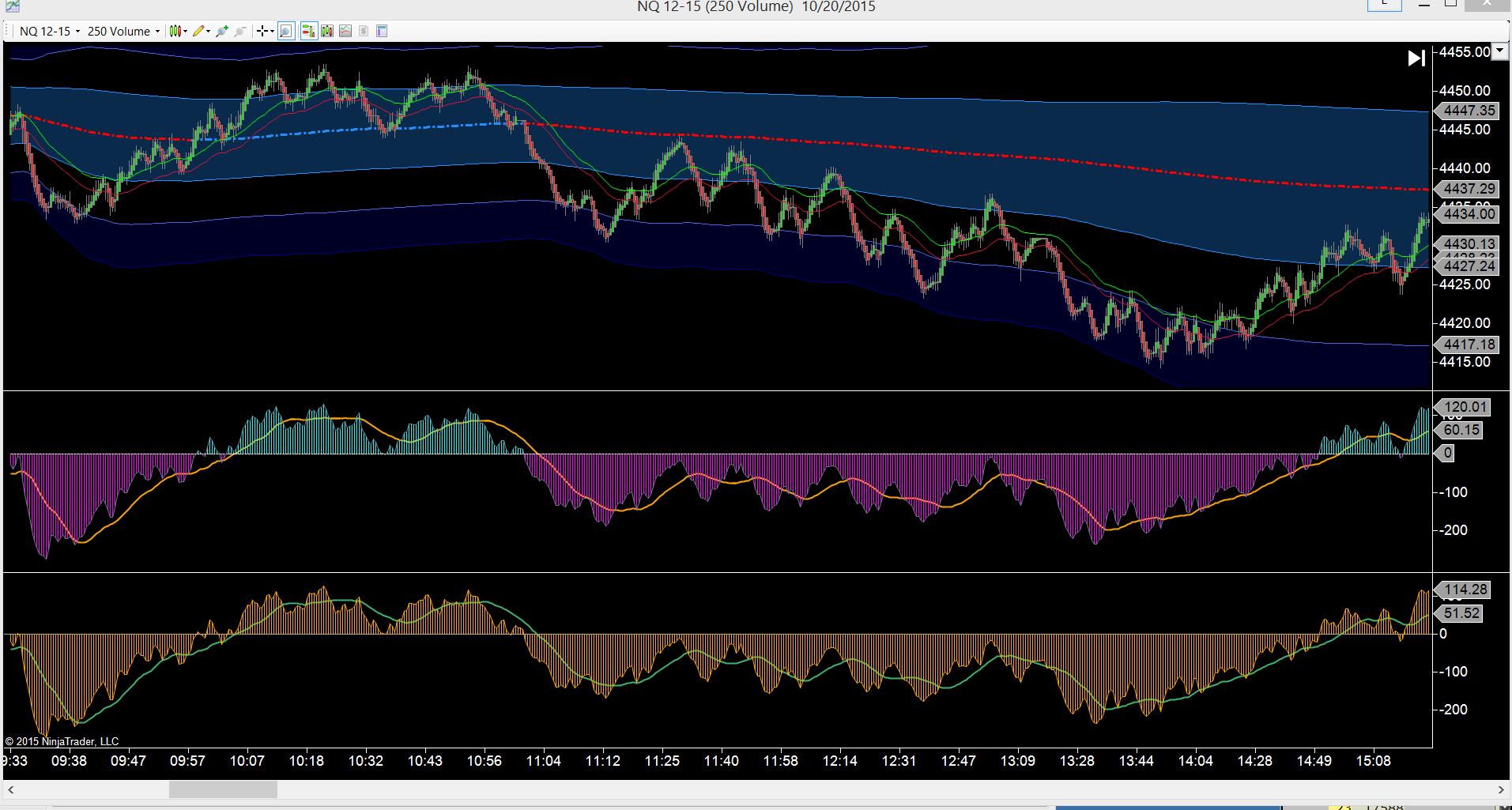
Task: Click the 4450.00 price axis label
Action: pyautogui.click(x=1465, y=91)
